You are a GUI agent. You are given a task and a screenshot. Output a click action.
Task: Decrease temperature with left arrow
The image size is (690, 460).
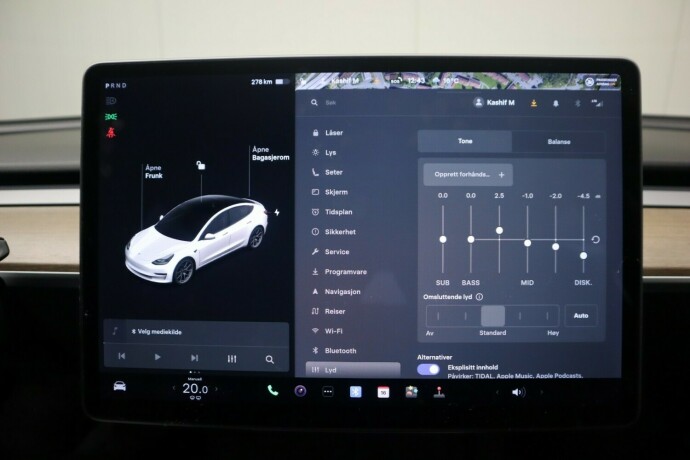tap(173, 388)
